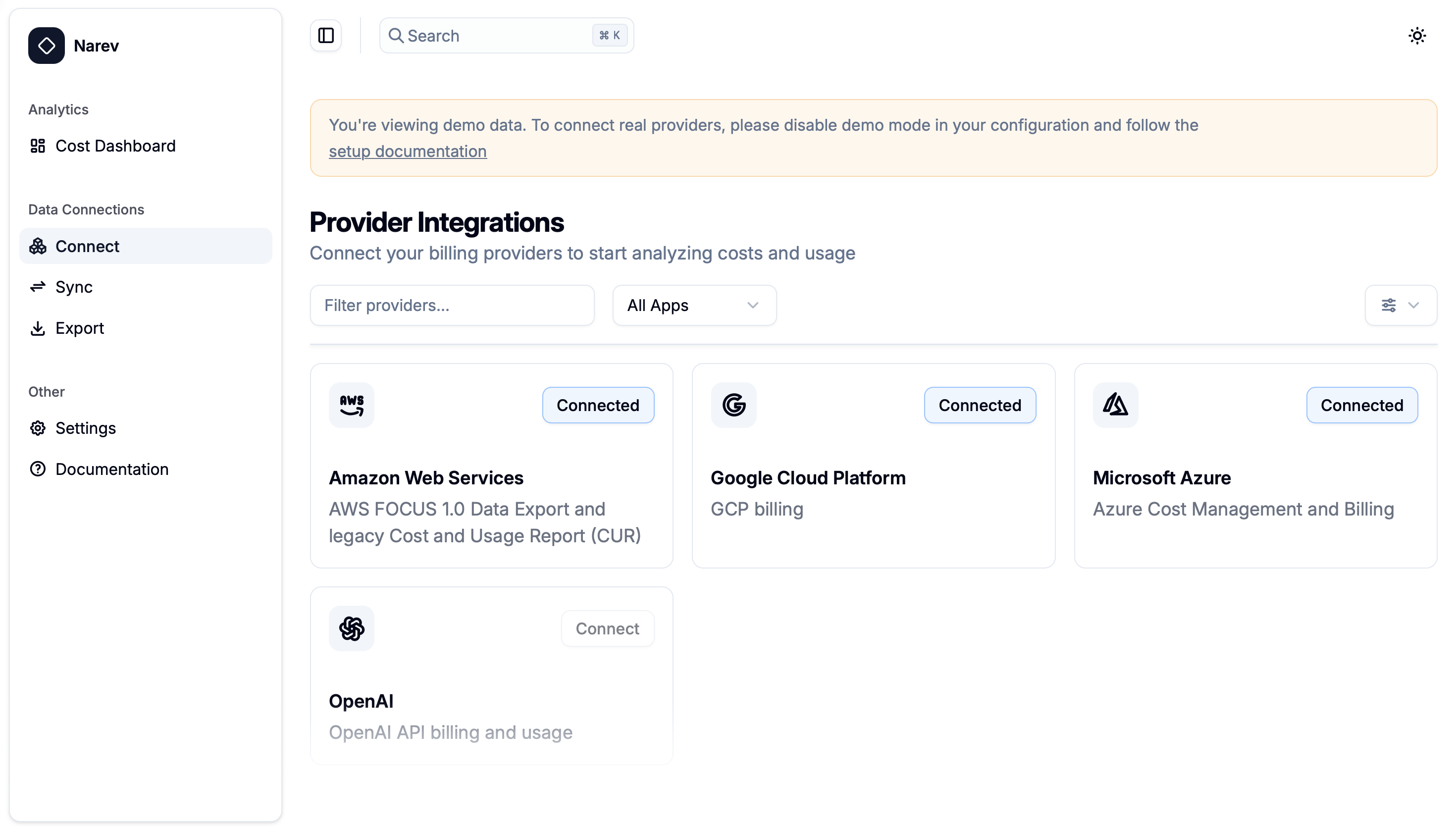The height and width of the screenshot is (831, 1456).
Task: Click 'OpenAI API billing and usage' text
Action: click(x=450, y=732)
